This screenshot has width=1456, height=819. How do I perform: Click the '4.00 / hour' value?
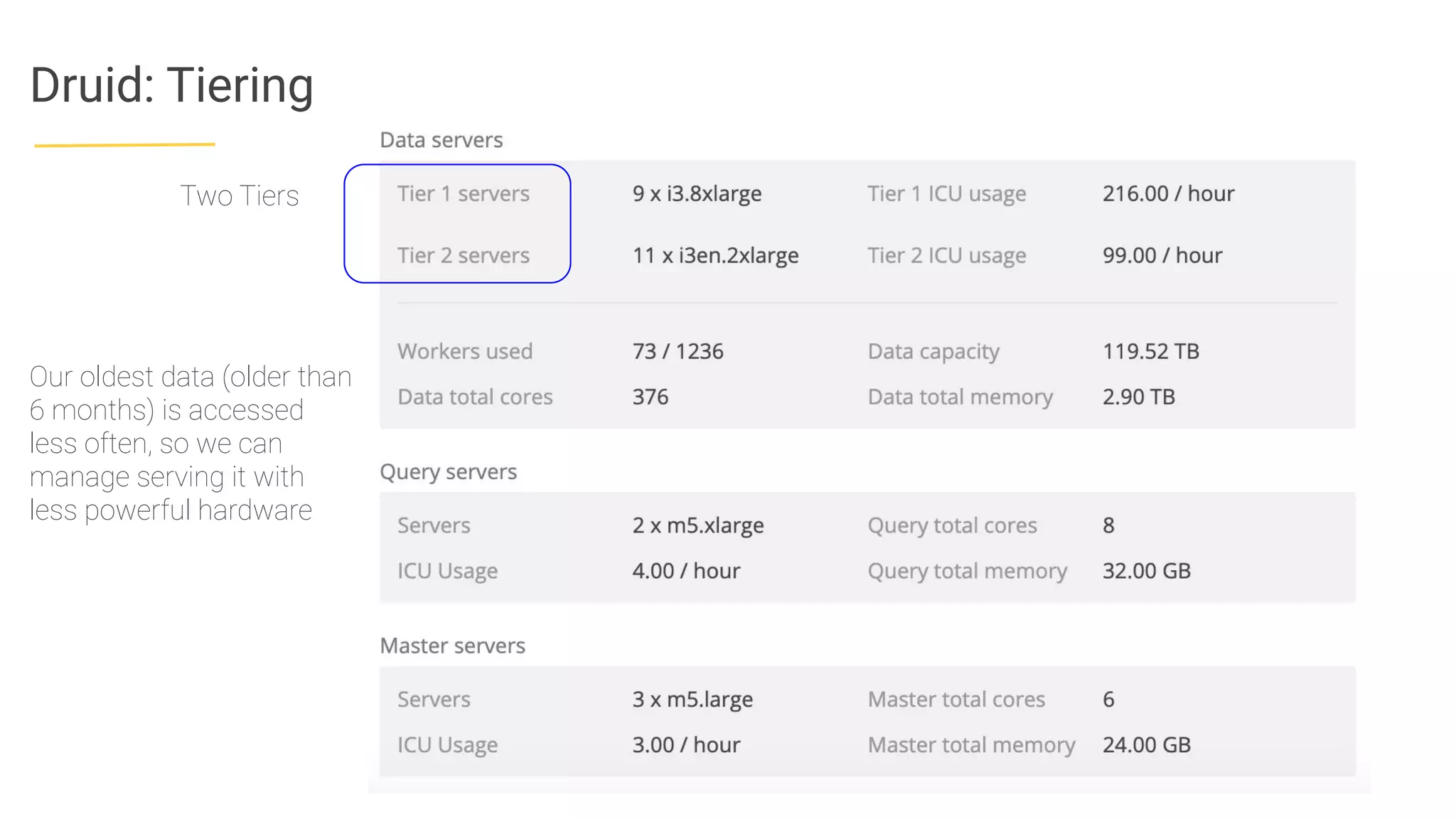(x=686, y=571)
